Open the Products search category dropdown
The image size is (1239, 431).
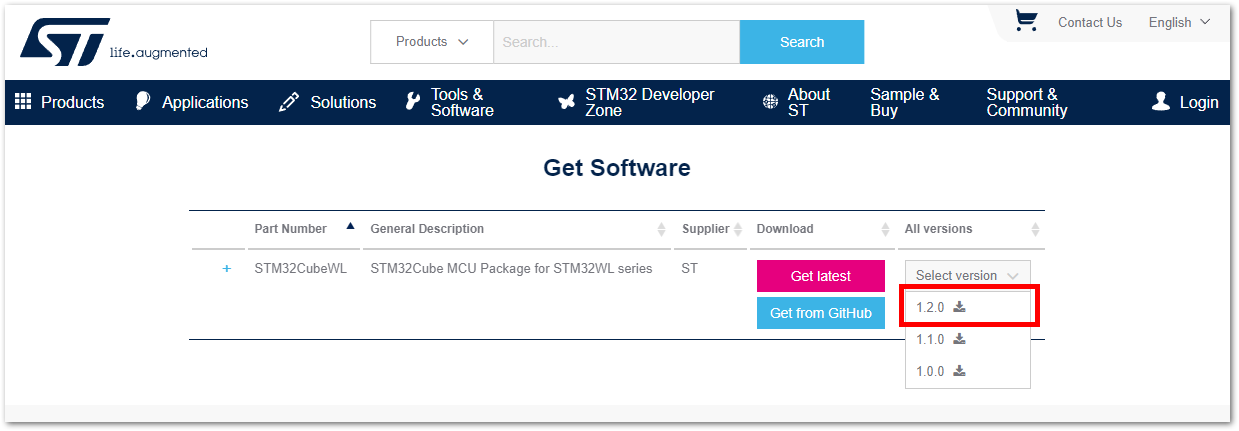pos(432,42)
